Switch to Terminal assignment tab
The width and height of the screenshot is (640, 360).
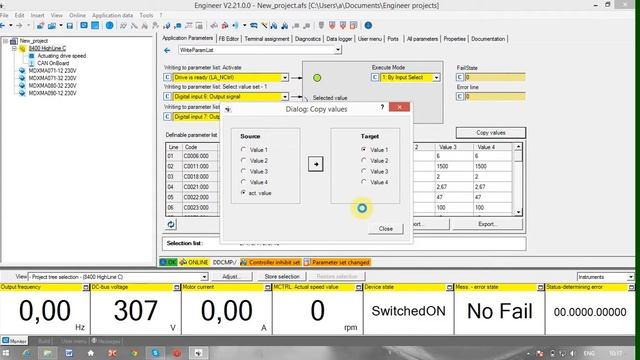[x=267, y=39]
